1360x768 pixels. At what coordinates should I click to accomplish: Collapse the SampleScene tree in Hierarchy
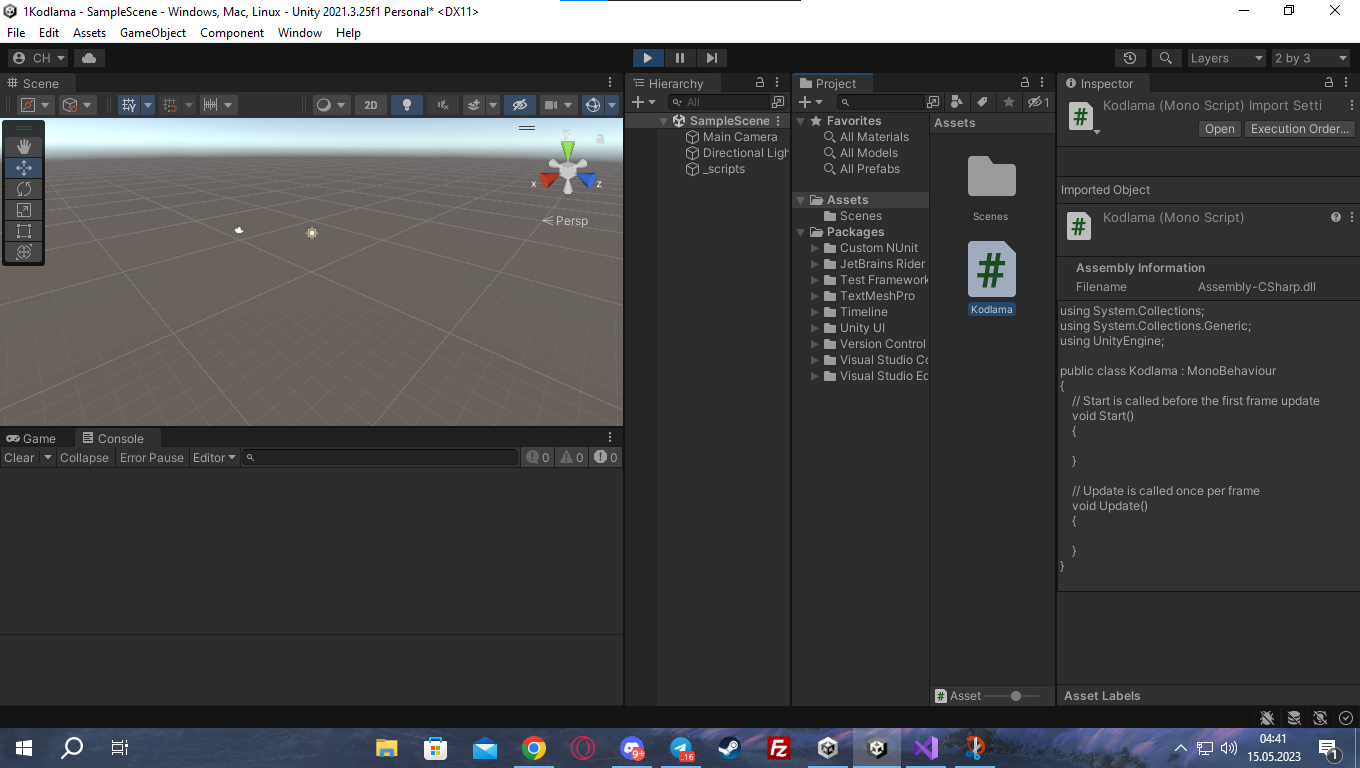[x=663, y=121]
